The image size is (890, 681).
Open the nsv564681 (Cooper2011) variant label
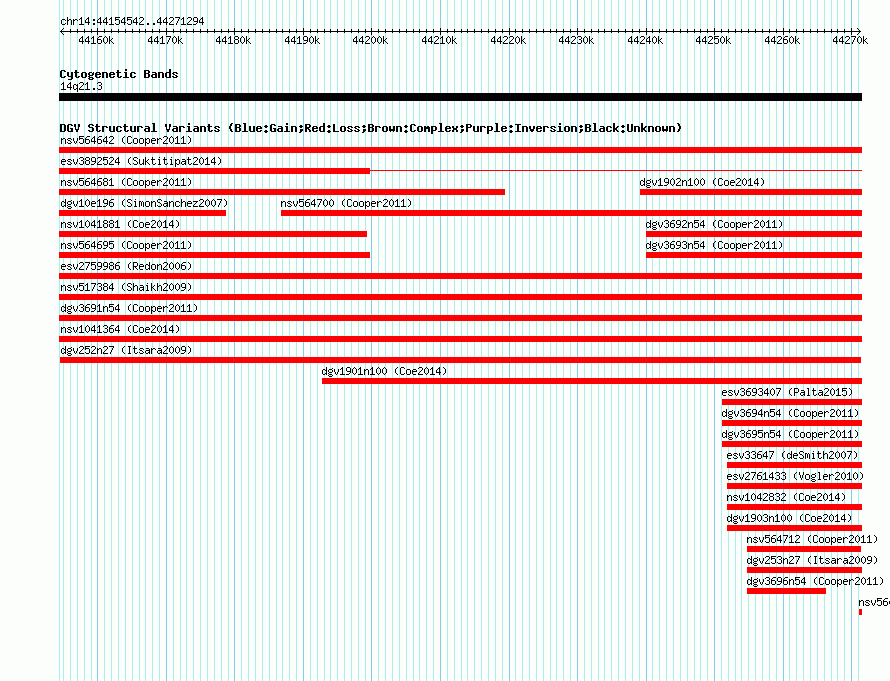click(126, 182)
